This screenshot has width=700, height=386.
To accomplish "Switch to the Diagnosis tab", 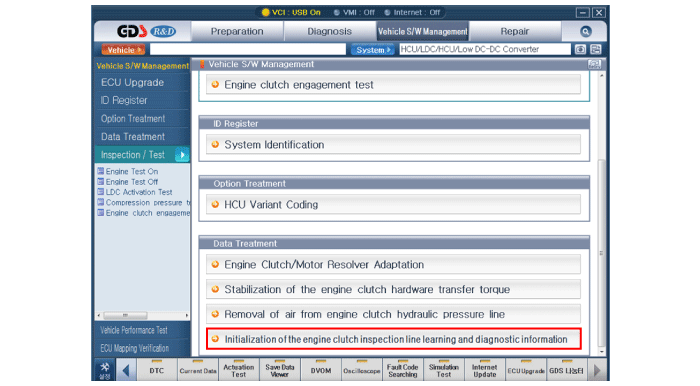I will tap(329, 31).
